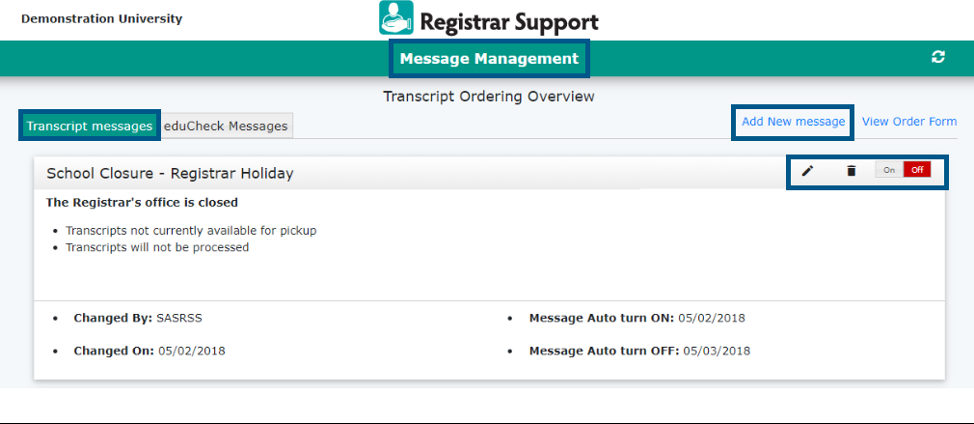
Task: Click the red Off toggle button
Action: click(x=917, y=171)
